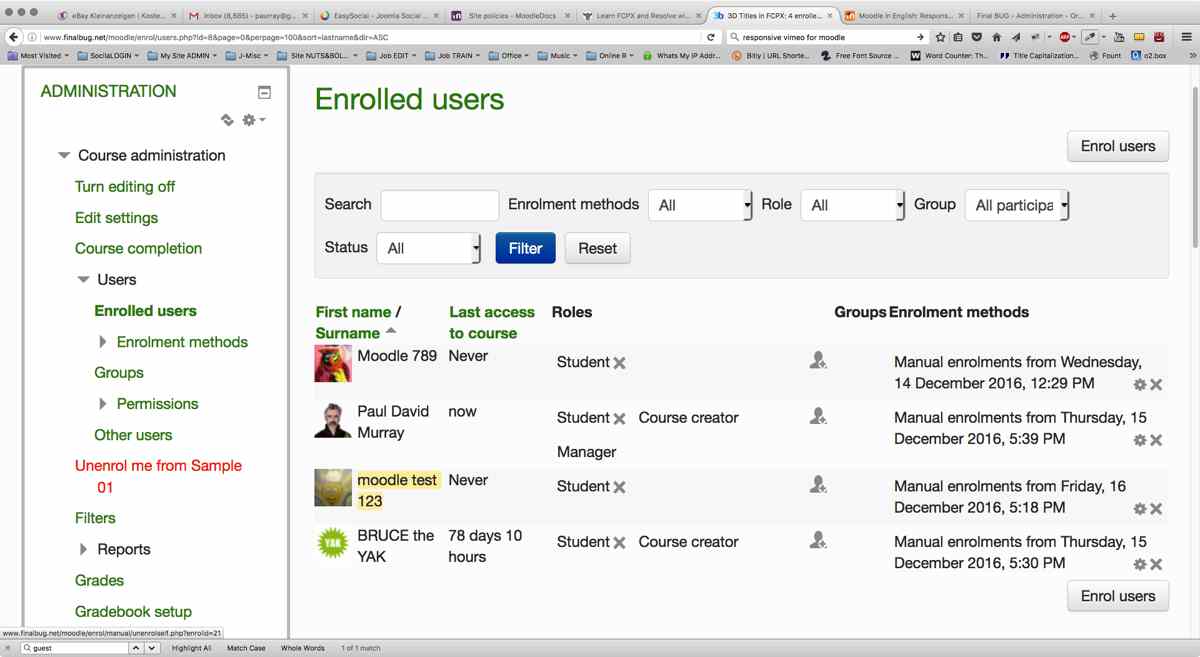Enable Whole Words in find bar

(303, 648)
